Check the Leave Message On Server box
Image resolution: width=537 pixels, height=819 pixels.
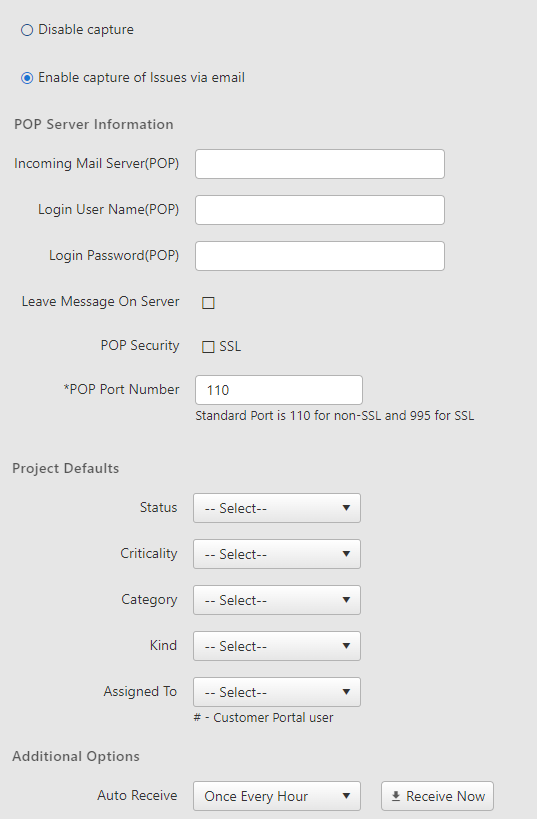(x=208, y=303)
